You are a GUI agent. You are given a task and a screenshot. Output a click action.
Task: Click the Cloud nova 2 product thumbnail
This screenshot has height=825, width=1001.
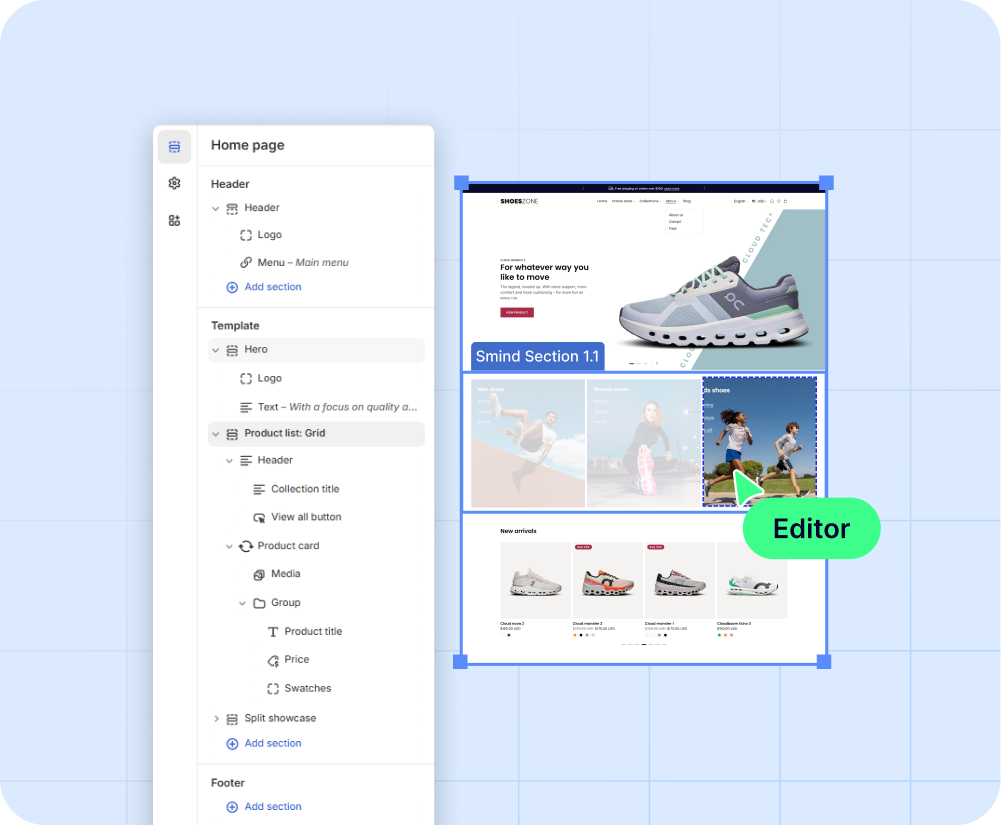pyautogui.click(x=535, y=581)
